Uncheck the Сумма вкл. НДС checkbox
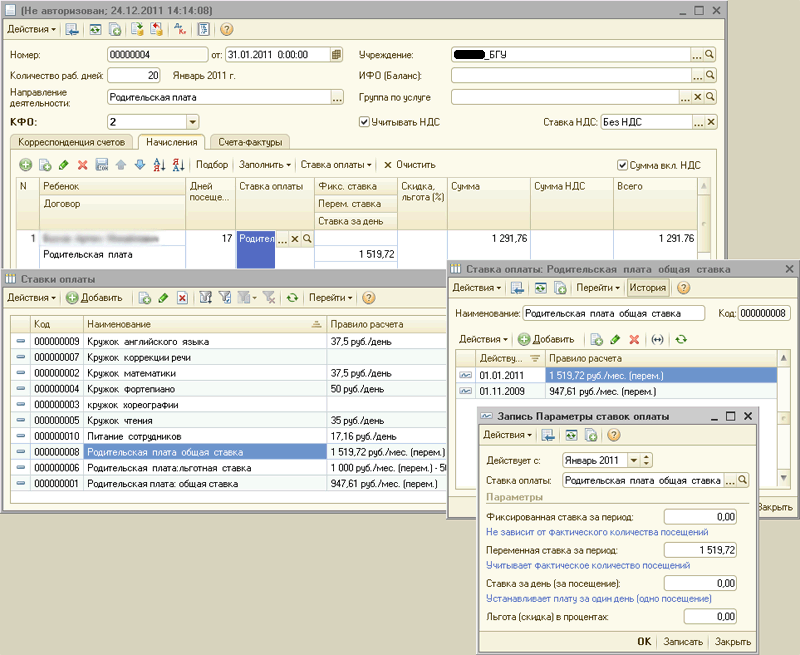The width and height of the screenshot is (800, 655). pos(622,165)
